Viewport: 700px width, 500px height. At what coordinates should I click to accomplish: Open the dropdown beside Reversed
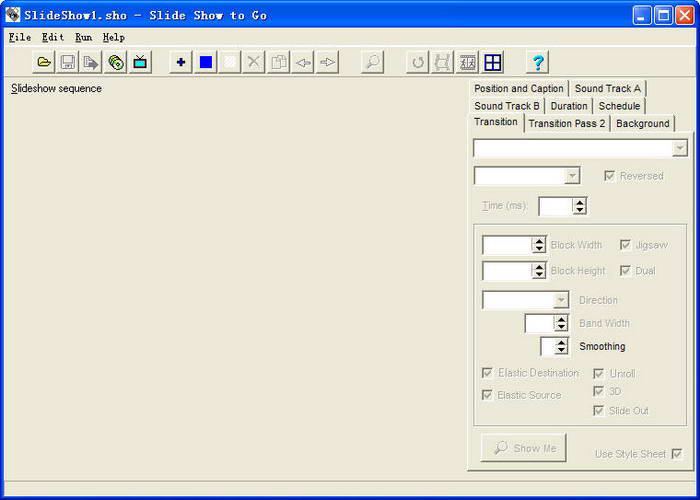(572, 176)
